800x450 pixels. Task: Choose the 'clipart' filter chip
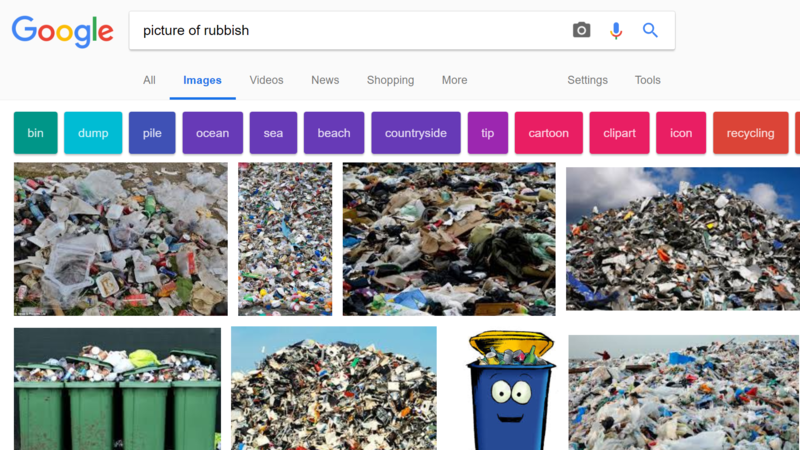pos(619,133)
